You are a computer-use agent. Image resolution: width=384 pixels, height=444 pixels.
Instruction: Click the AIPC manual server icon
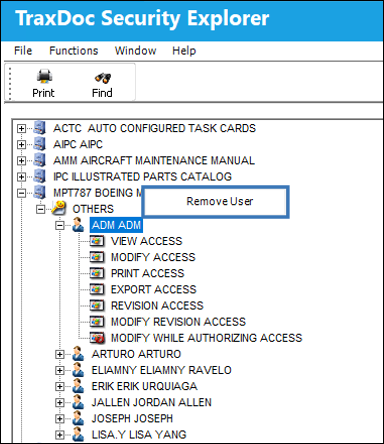coord(40,144)
